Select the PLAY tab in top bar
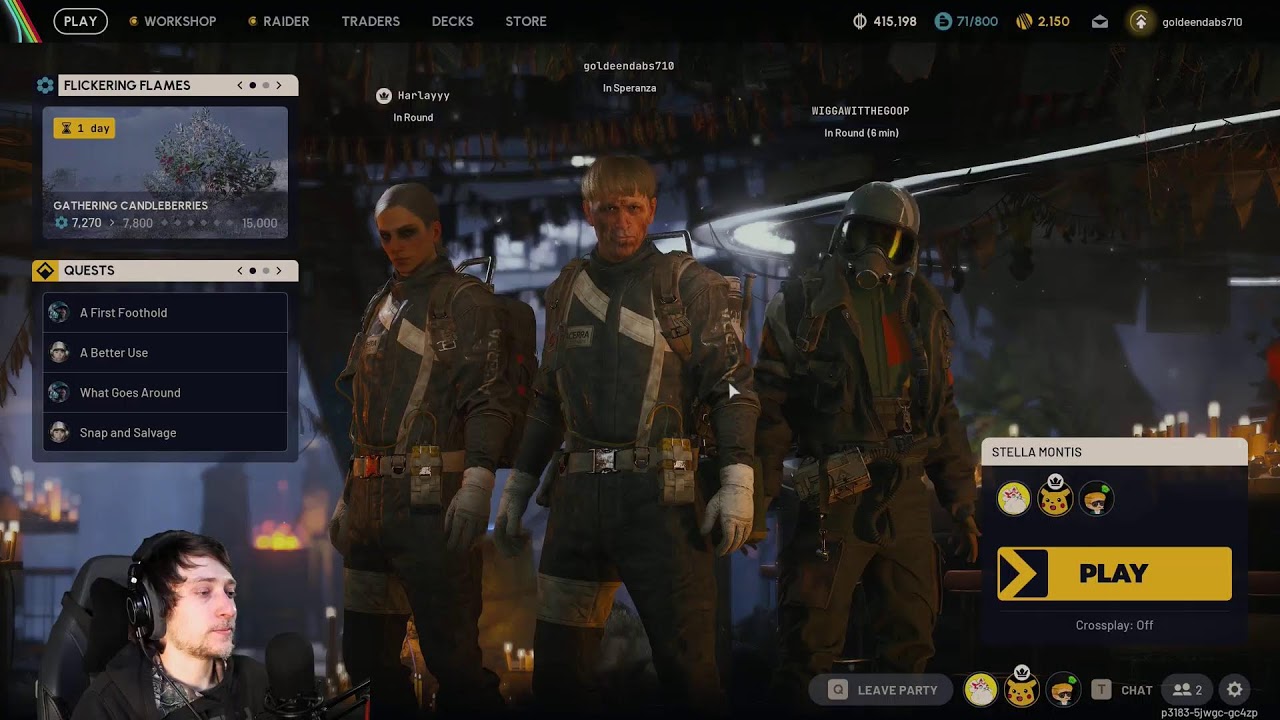 pos(80,21)
